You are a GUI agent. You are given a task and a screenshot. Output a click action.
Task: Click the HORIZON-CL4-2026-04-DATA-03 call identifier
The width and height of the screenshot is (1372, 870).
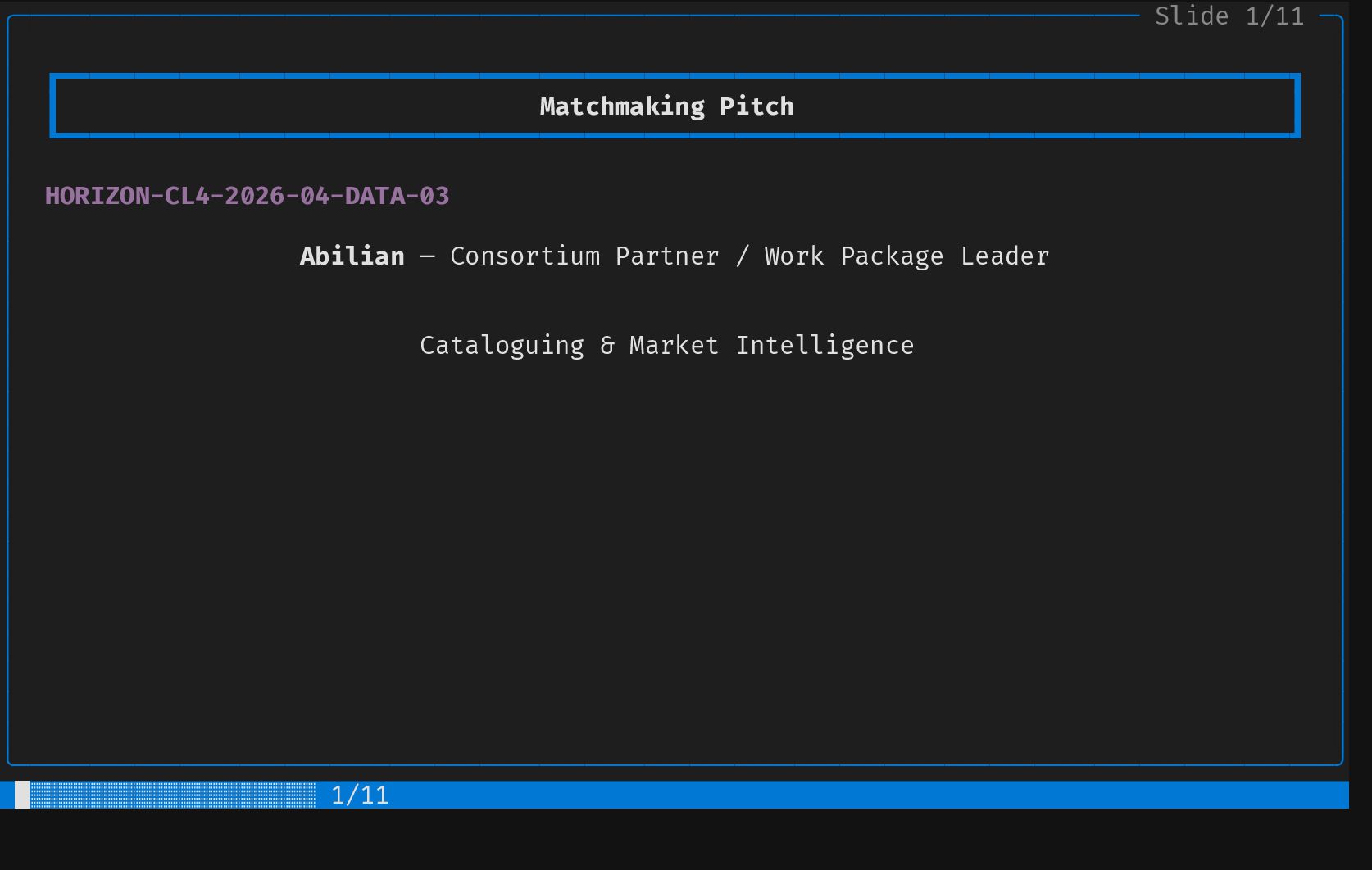point(247,196)
